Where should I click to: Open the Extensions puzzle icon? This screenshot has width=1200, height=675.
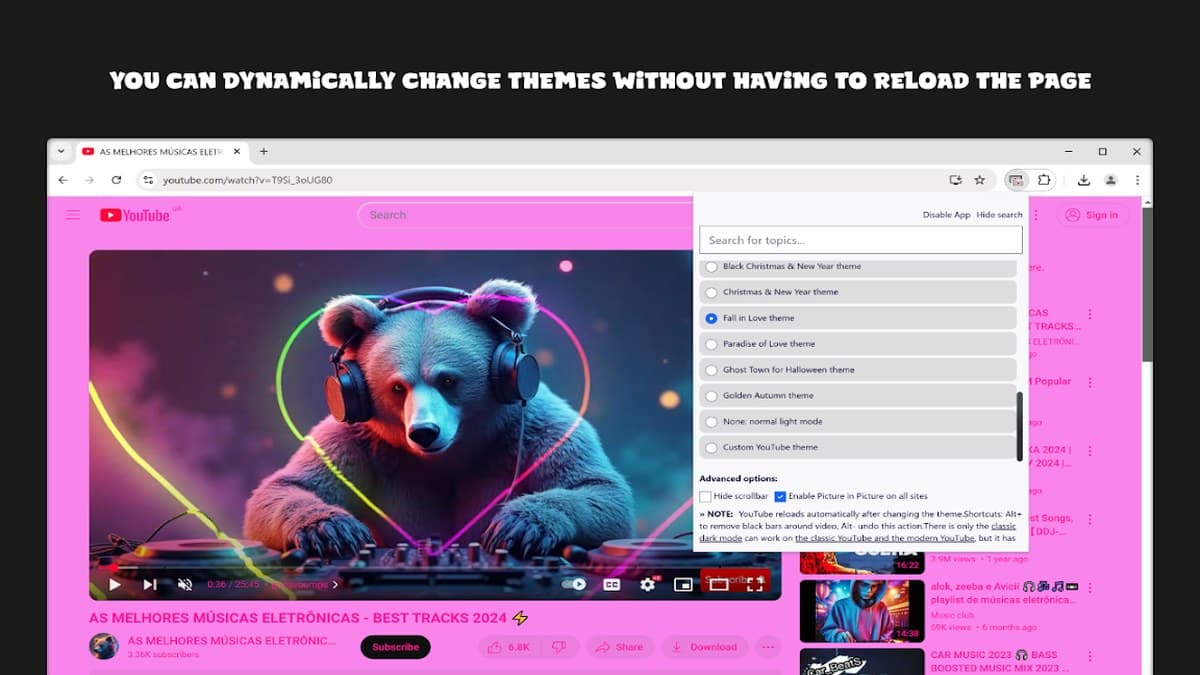tap(1044, 180)
